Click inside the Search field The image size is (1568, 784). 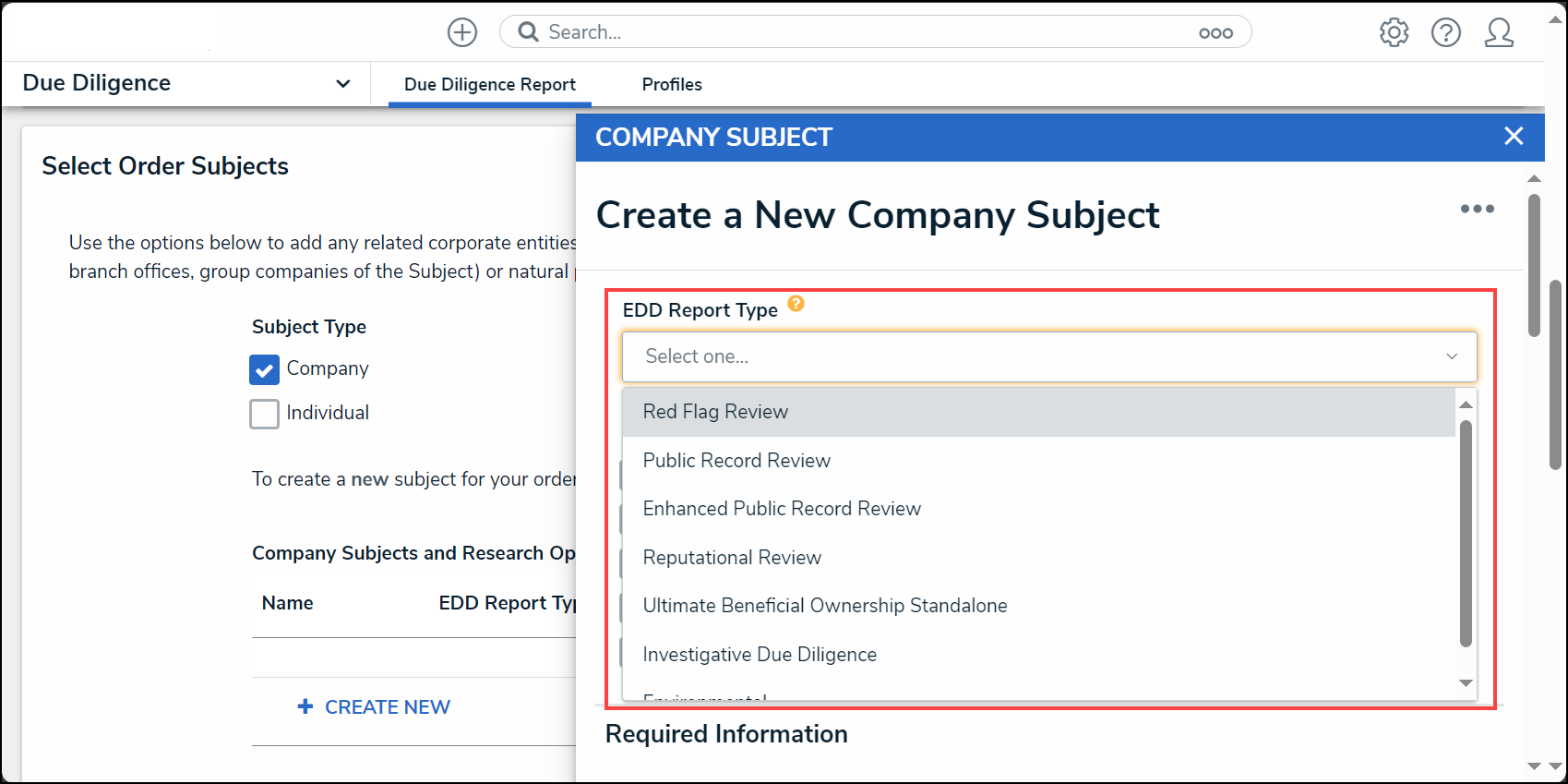pyautogui.click(x=868, y=32)
